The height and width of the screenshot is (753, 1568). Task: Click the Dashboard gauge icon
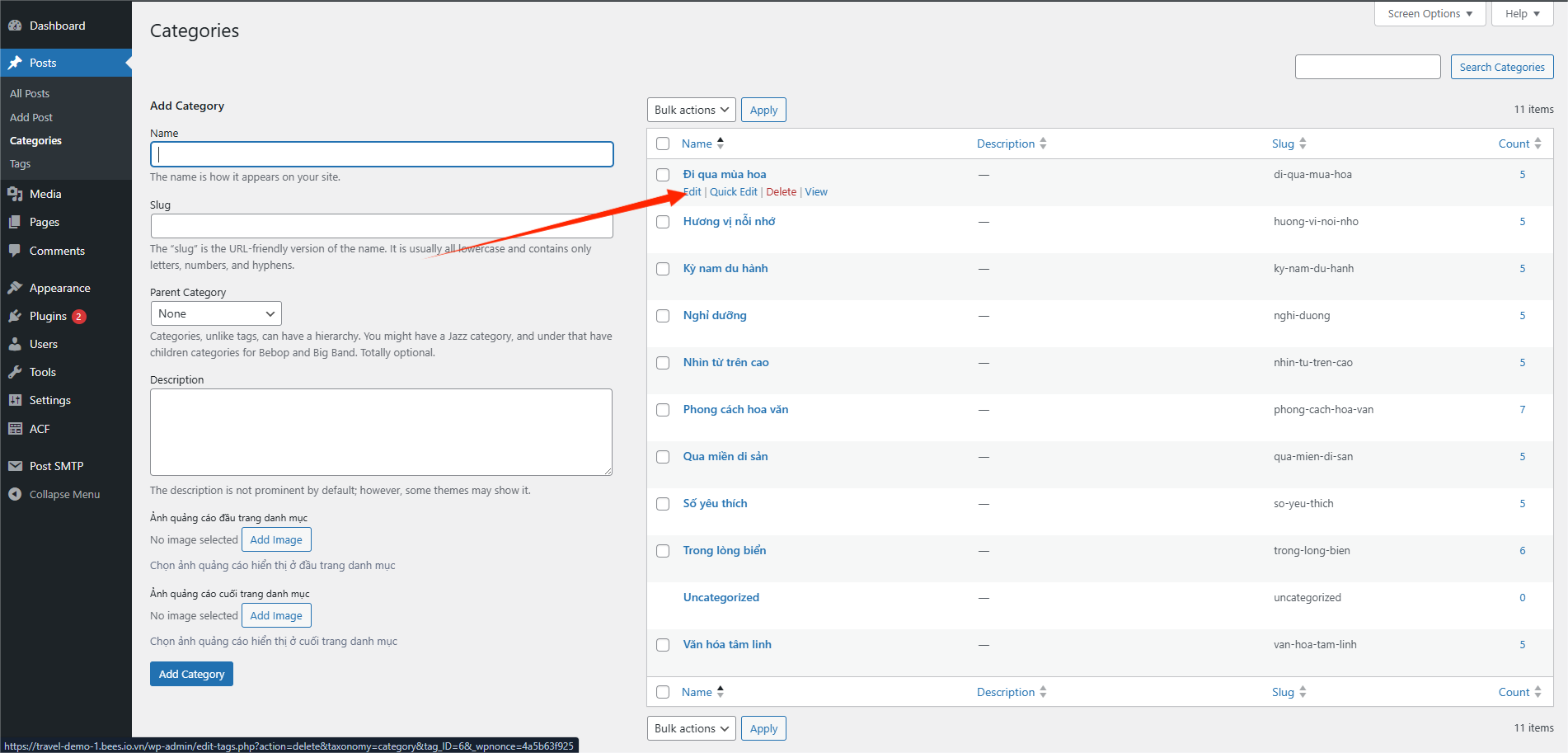15,26
